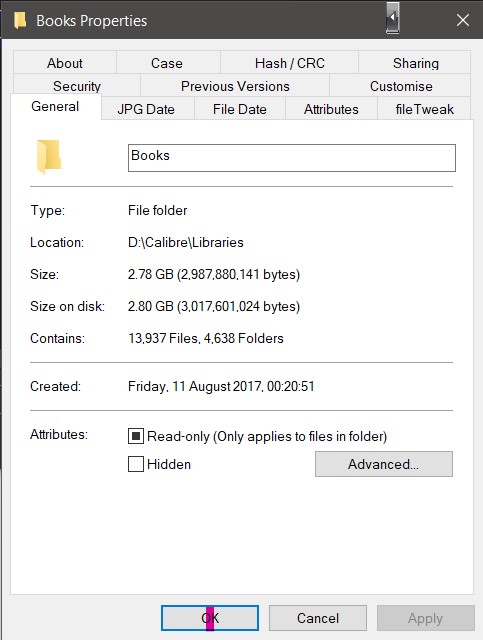
Task: Click the small arrow widget in title bar
Action: (x=392, y=18)
